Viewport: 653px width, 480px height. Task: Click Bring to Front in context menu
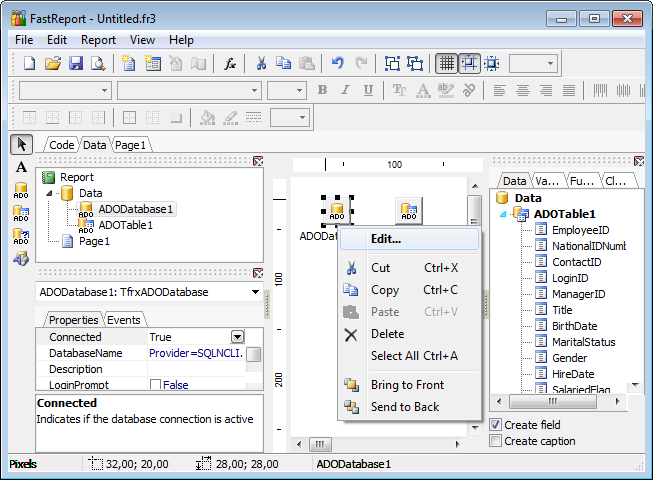(x=407, y=385)
